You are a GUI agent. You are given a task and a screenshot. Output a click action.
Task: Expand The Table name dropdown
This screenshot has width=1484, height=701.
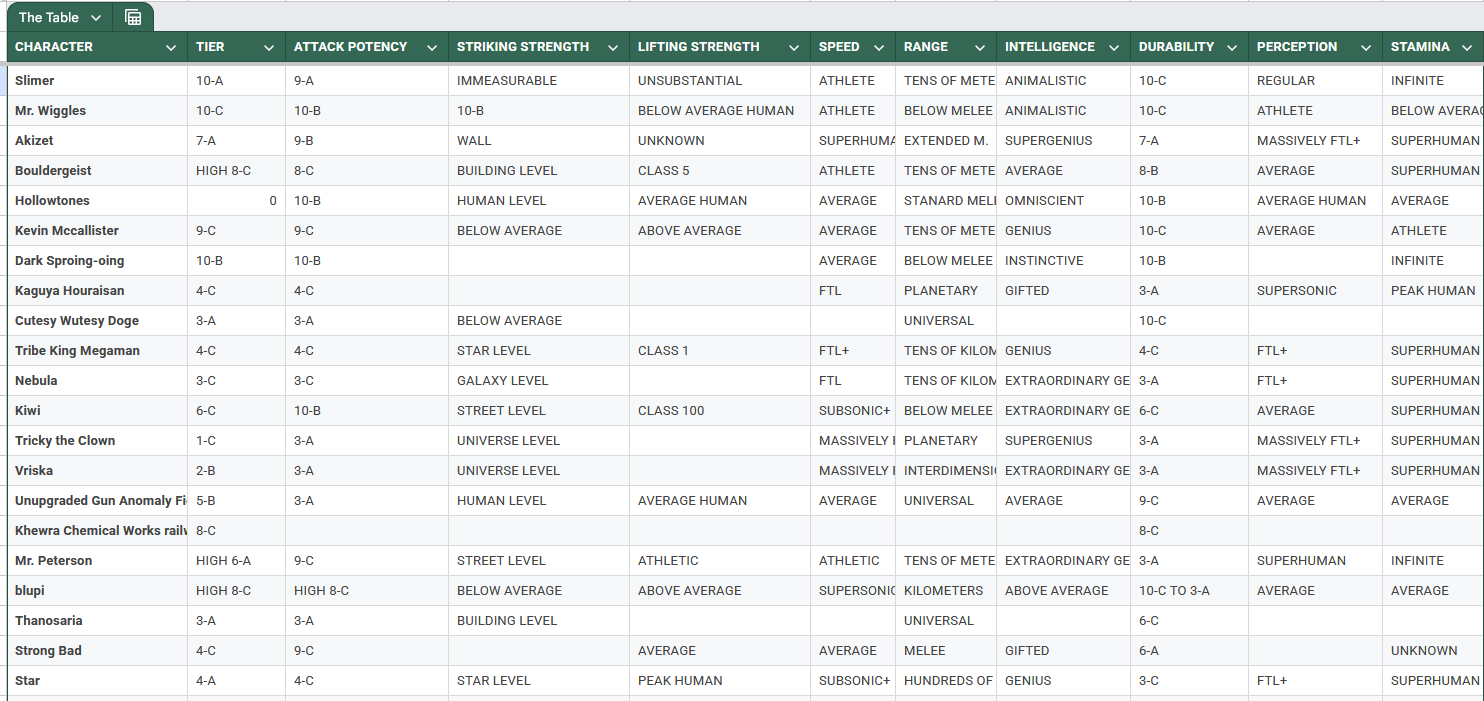tap(96, 18)
